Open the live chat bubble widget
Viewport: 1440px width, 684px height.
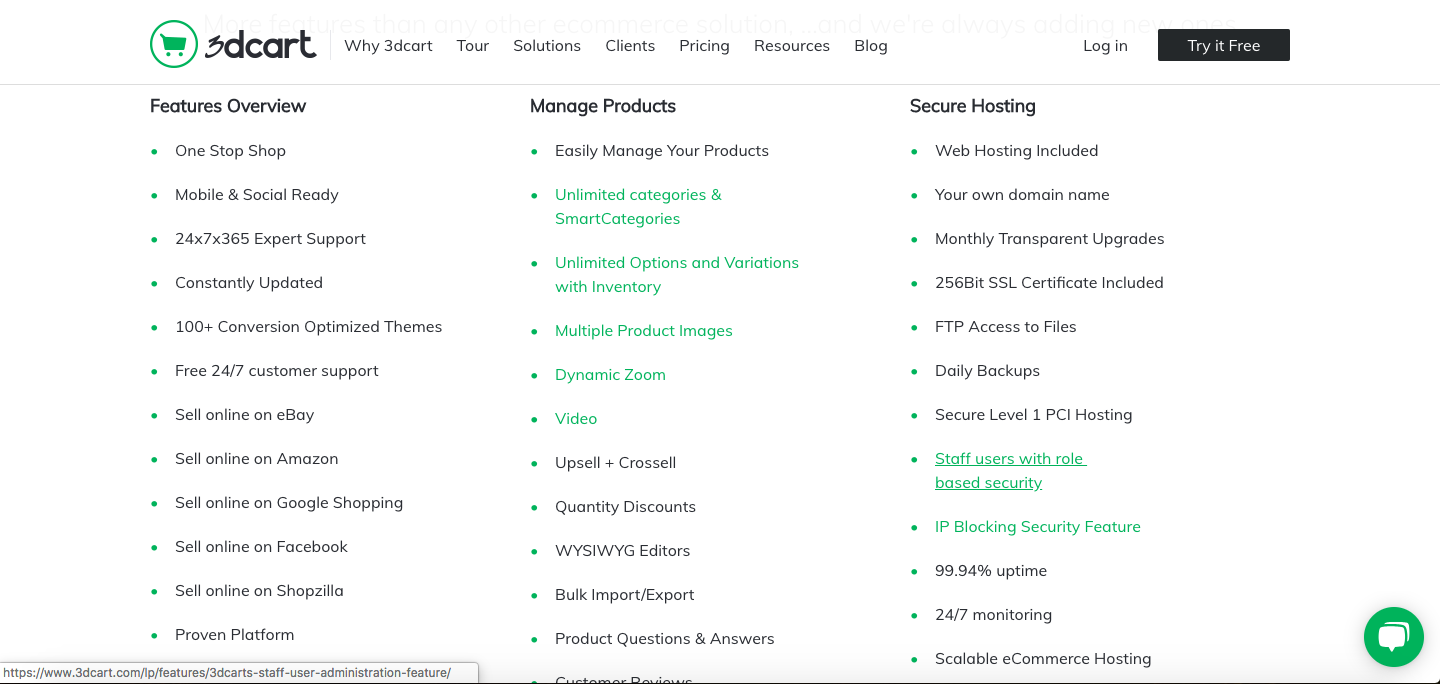coord(1394,637)
